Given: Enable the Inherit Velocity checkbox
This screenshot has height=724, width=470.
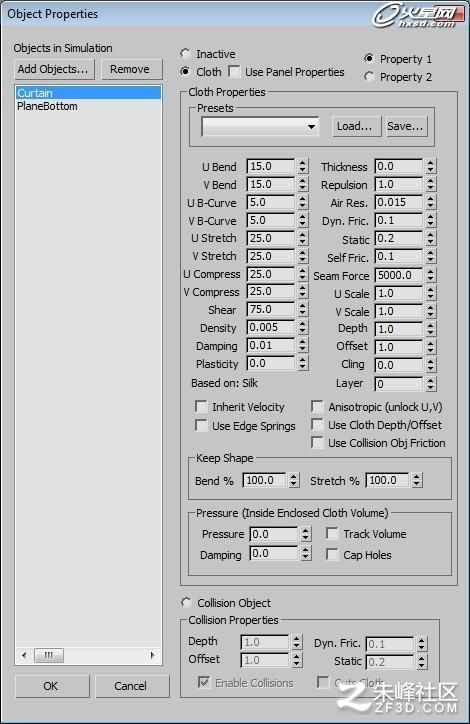Looking at the screenshot, I should pos(201,407).
